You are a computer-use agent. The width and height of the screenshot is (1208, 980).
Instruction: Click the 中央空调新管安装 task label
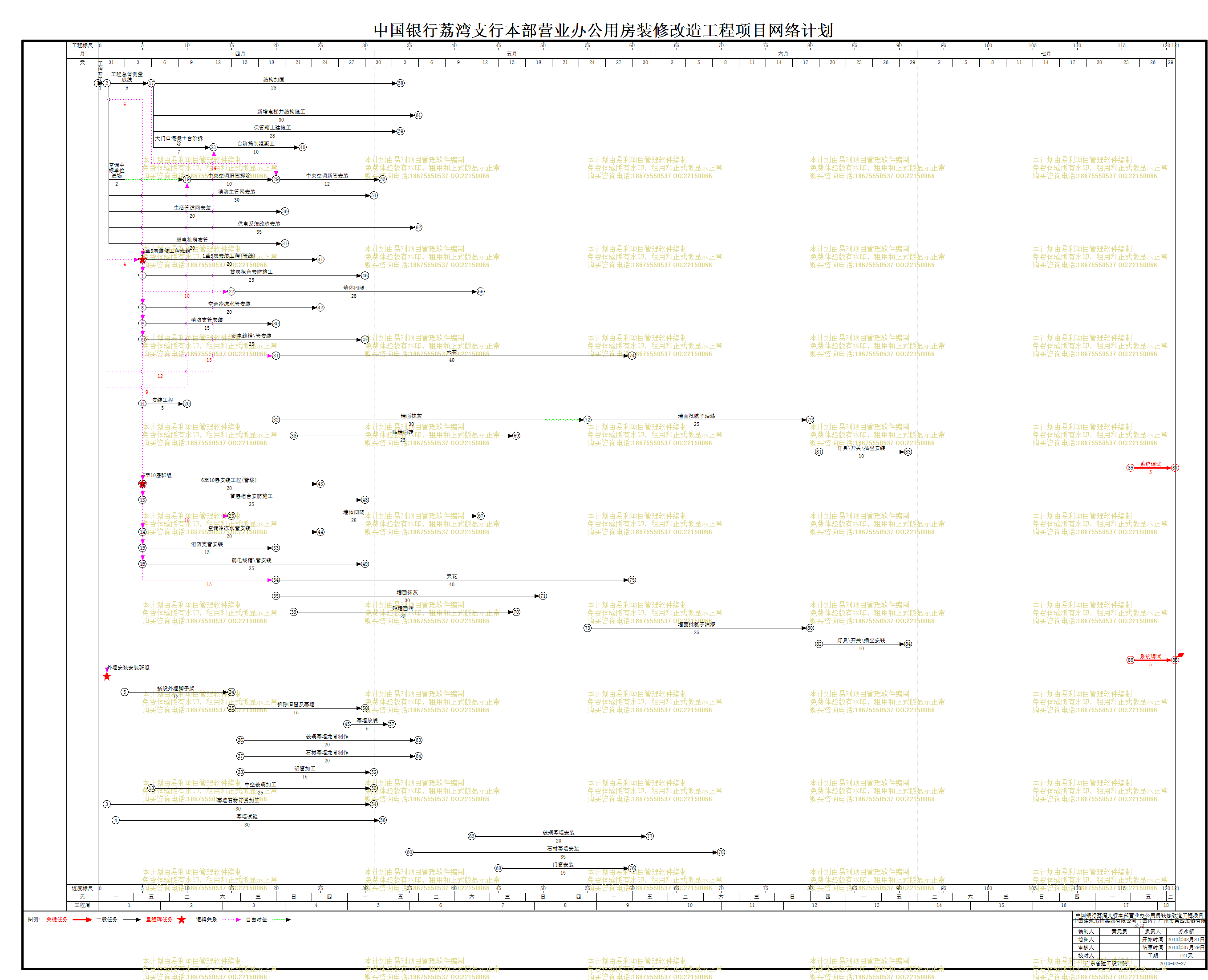[x=328, y=176]
